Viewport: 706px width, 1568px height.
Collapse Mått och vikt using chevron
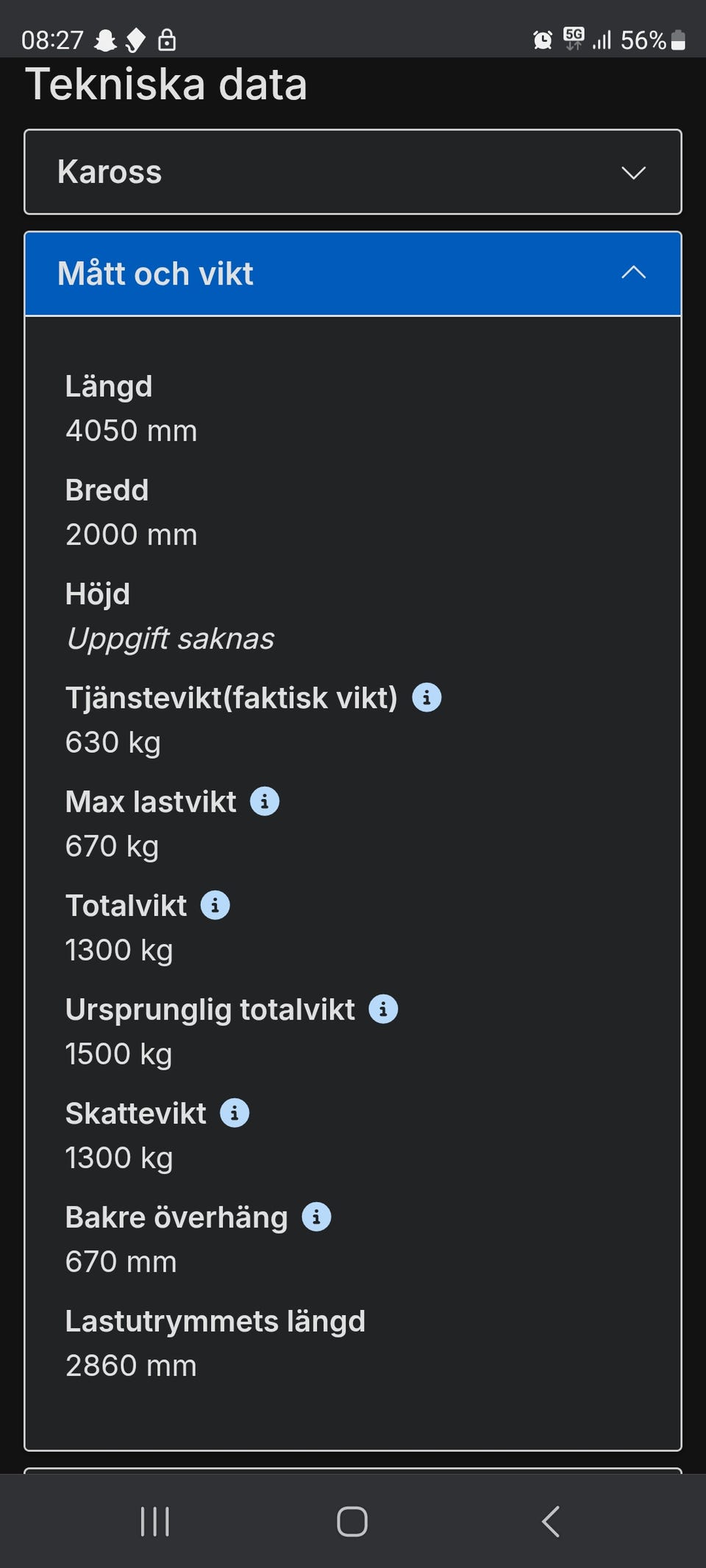(633, 273)
